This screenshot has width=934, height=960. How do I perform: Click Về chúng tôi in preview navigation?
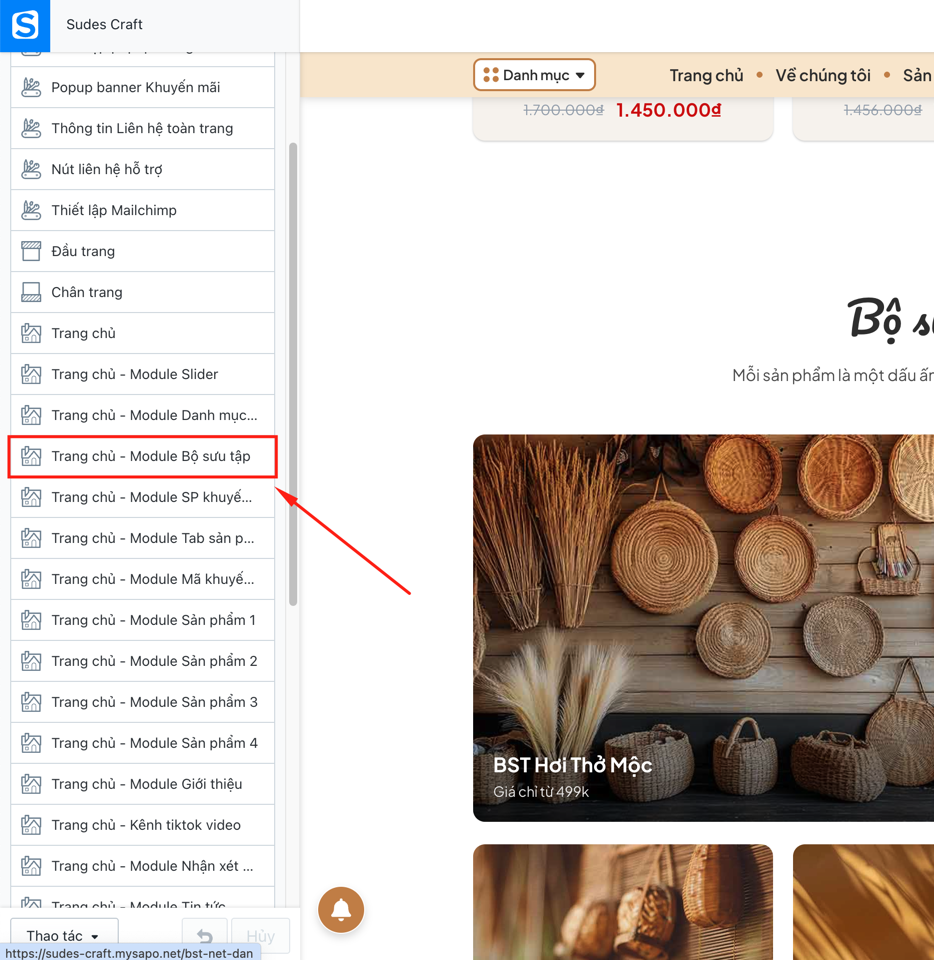823,75
